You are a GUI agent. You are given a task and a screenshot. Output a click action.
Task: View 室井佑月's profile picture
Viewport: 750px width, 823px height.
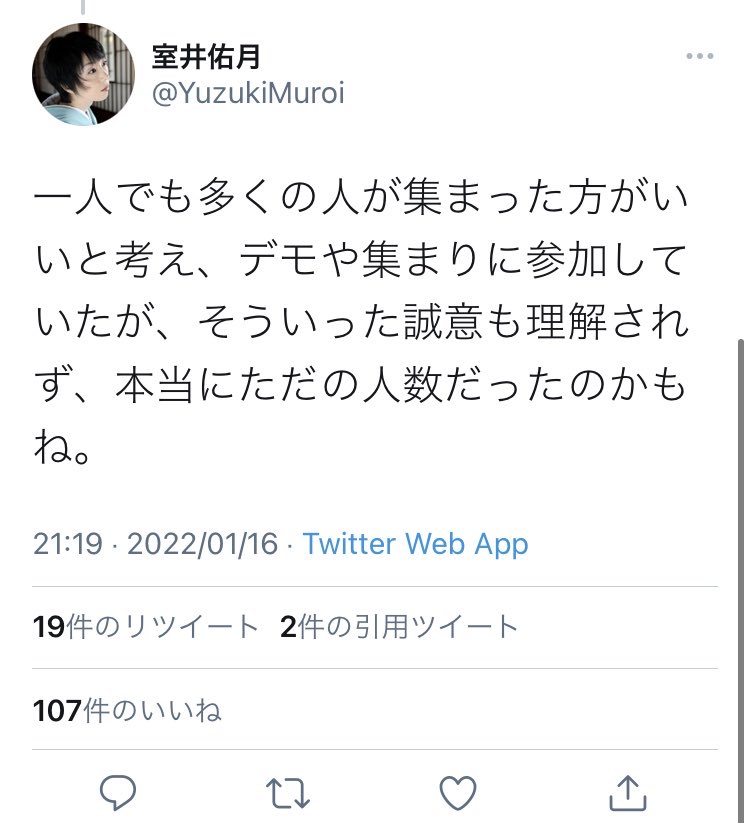click(83, 74)
